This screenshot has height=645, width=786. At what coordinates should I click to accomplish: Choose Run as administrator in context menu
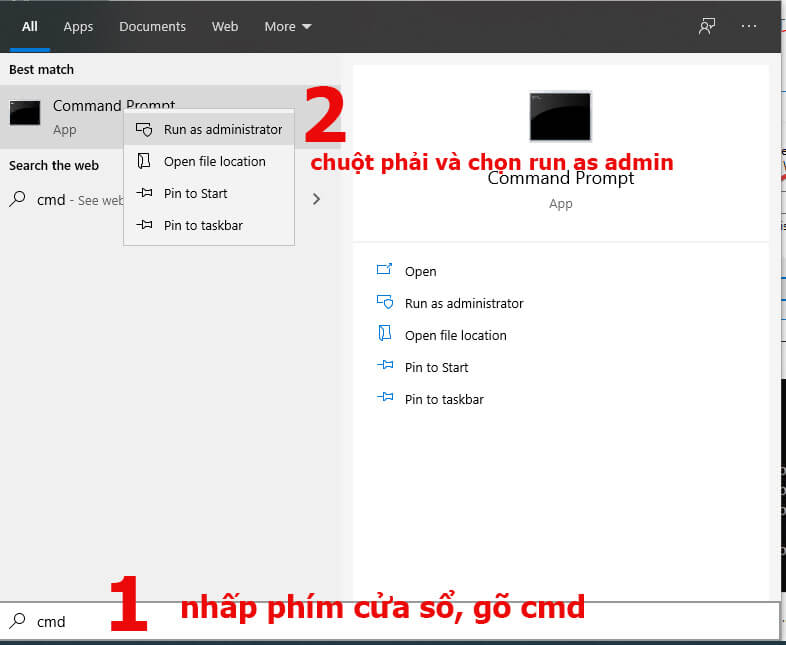[x=209, y=129]
